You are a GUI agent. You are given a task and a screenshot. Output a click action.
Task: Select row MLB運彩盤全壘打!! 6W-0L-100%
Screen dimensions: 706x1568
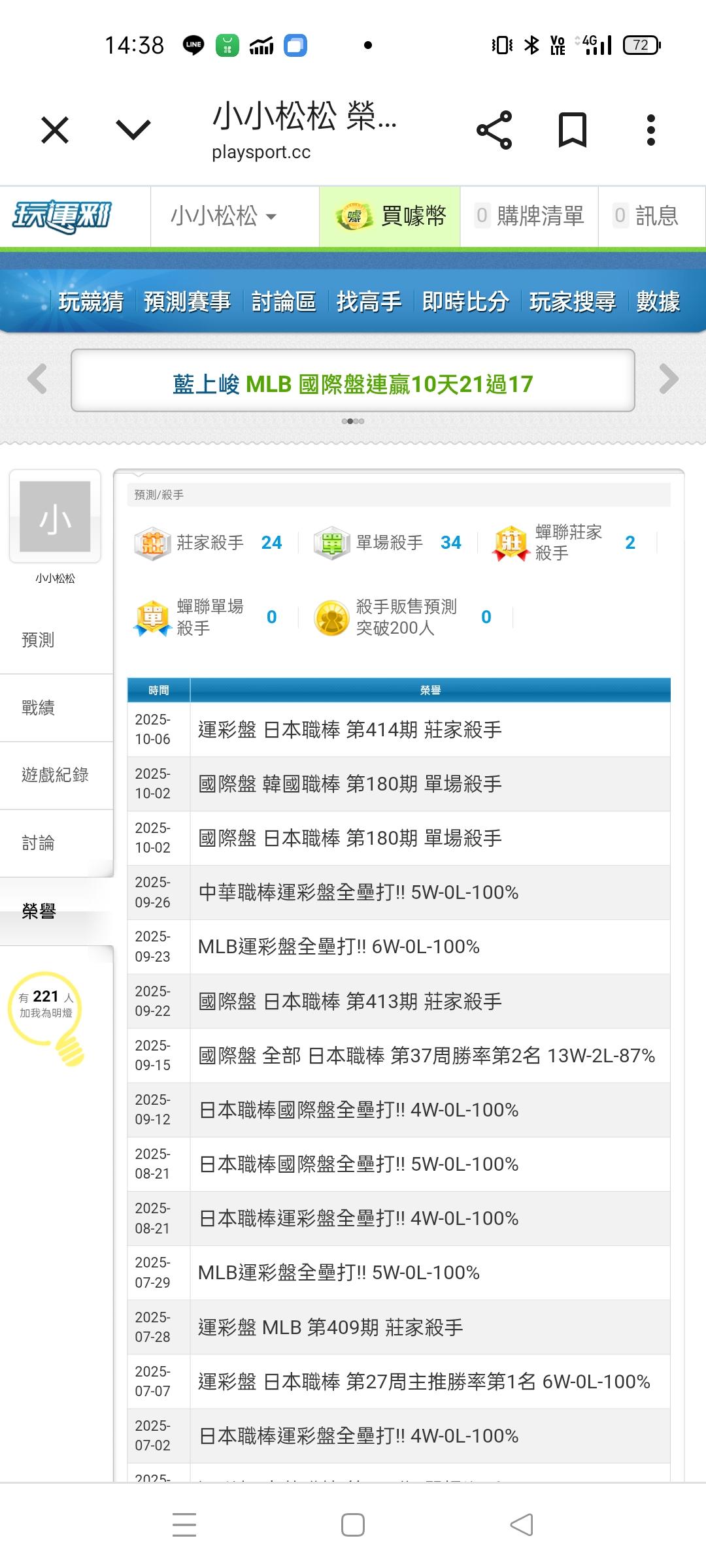click(x=399, y=946)
